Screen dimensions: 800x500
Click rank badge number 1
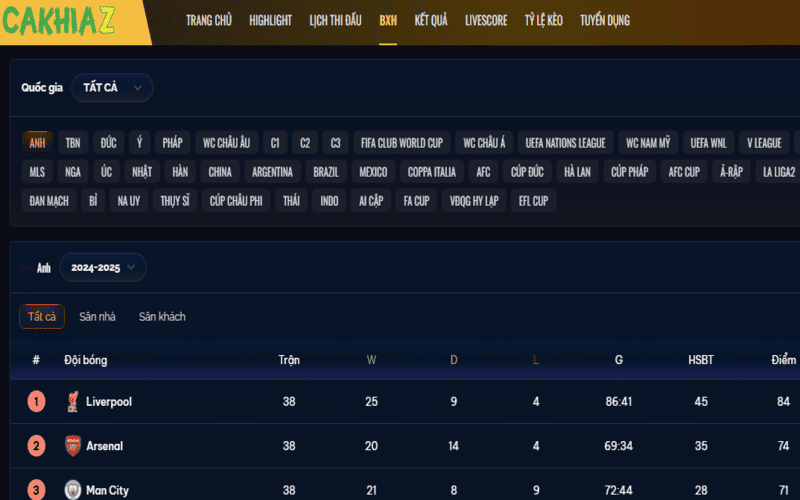(36, 402)
